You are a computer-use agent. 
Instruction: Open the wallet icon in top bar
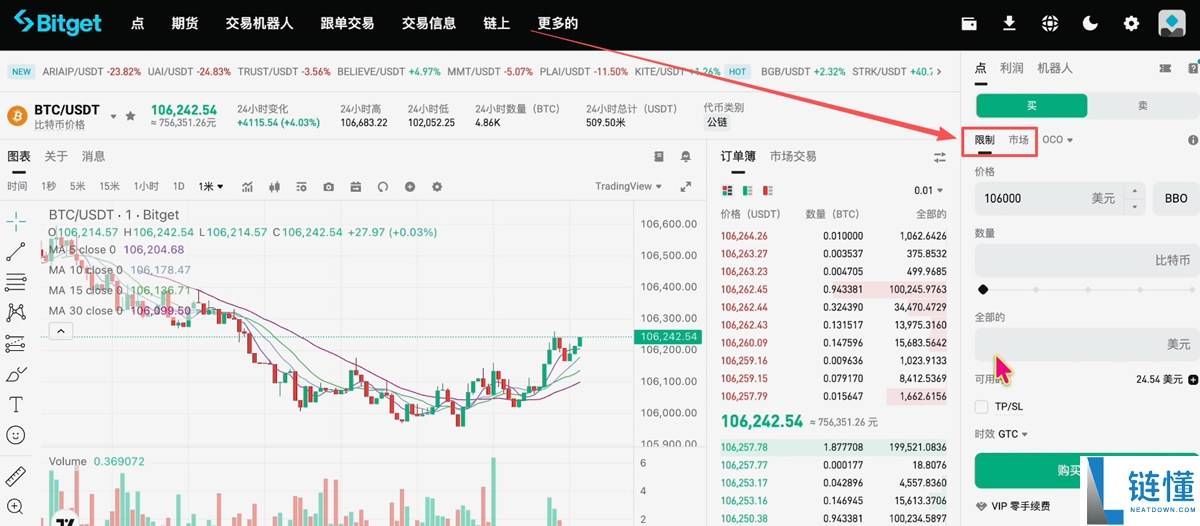tap(969, 23)
